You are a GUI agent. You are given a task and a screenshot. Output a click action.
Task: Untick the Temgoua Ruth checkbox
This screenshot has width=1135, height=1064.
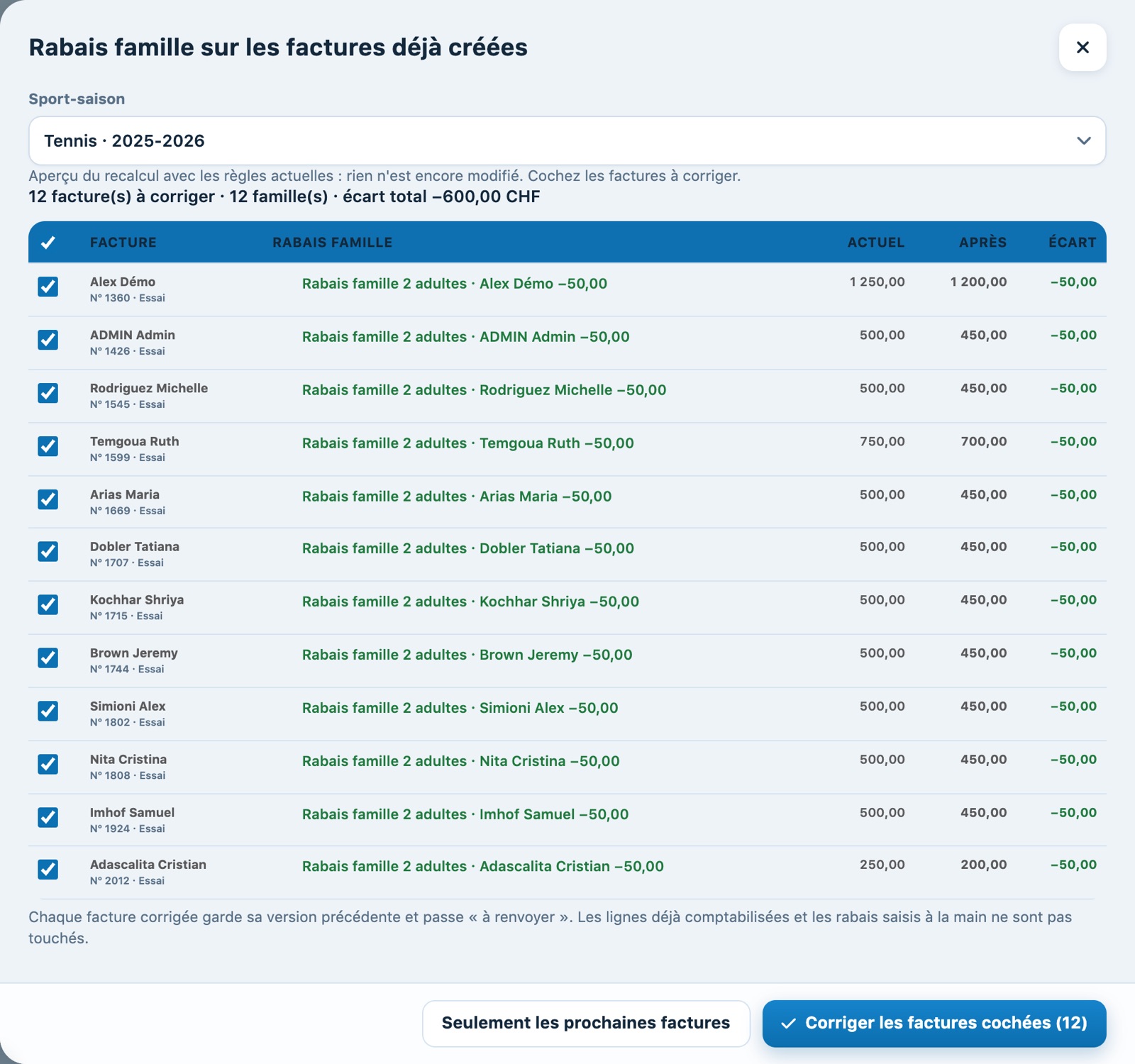coord(48,446)
